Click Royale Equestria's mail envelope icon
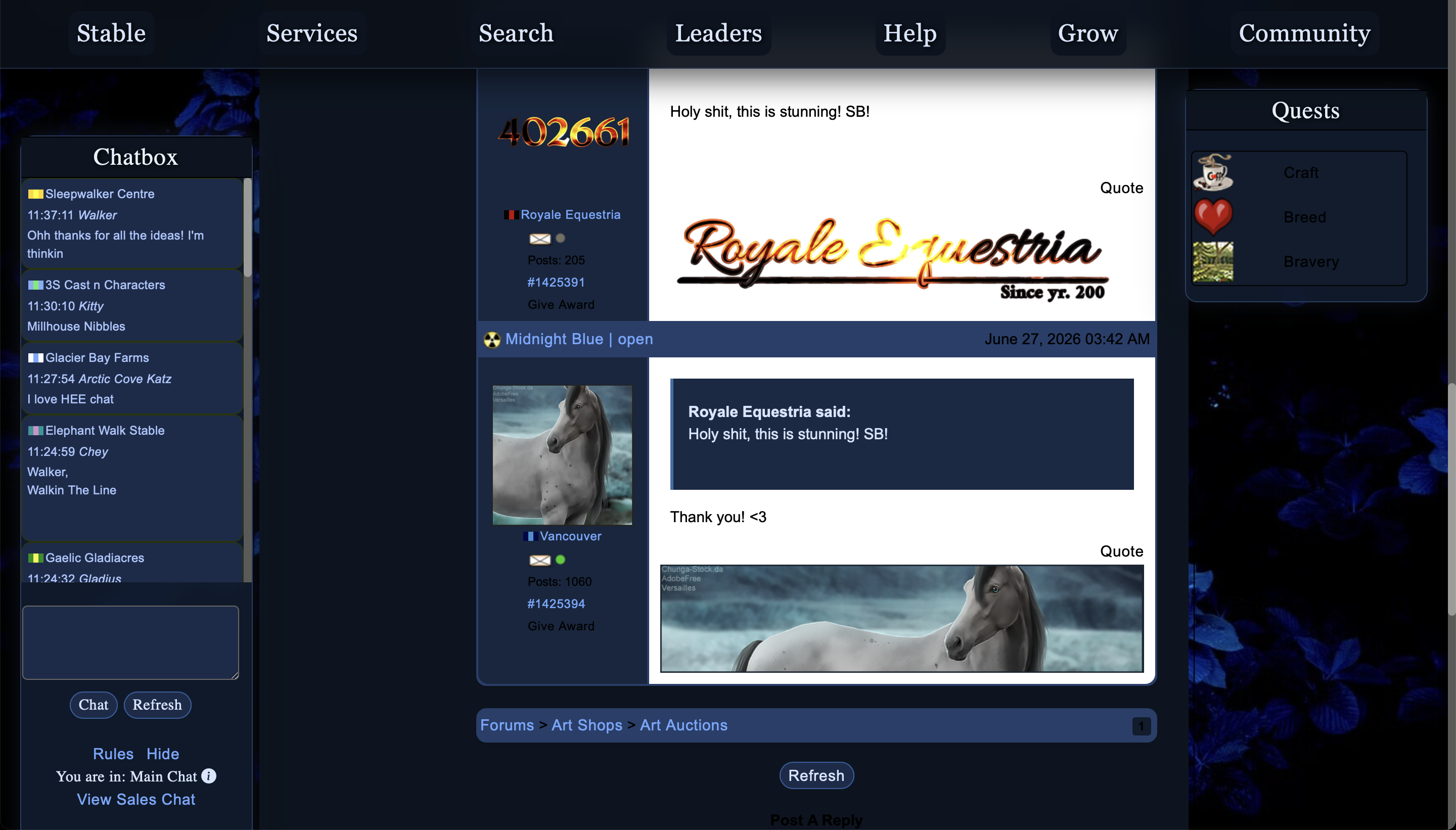1456x830 pixels. [x=539, y=239]
